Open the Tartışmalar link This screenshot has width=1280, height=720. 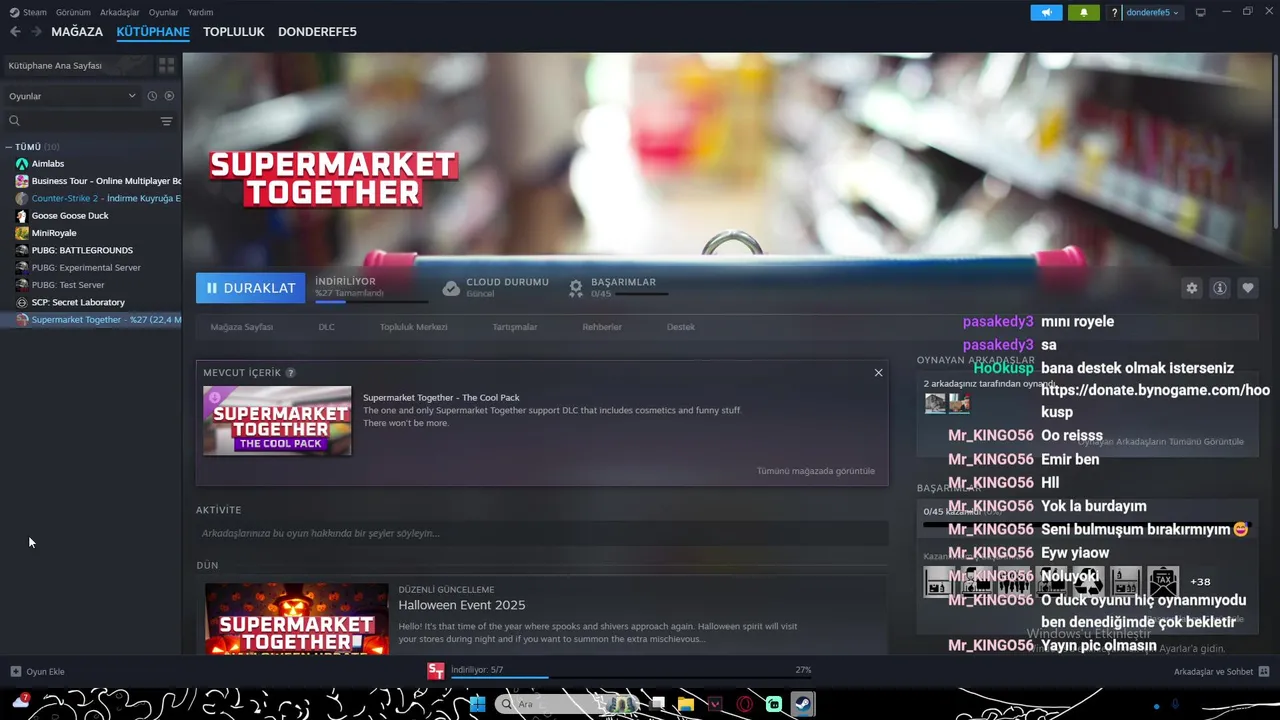tap(515, 327)
